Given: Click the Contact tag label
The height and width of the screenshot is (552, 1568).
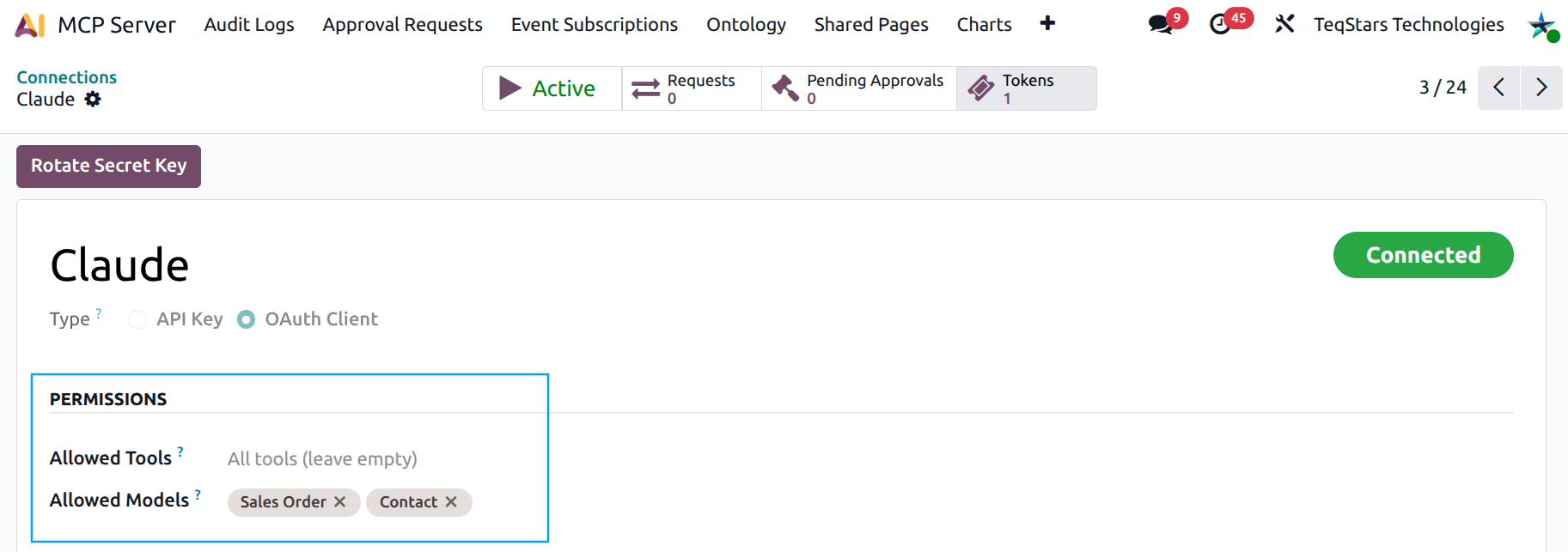Looking at the screenshot, I should (x=408, y=502).
